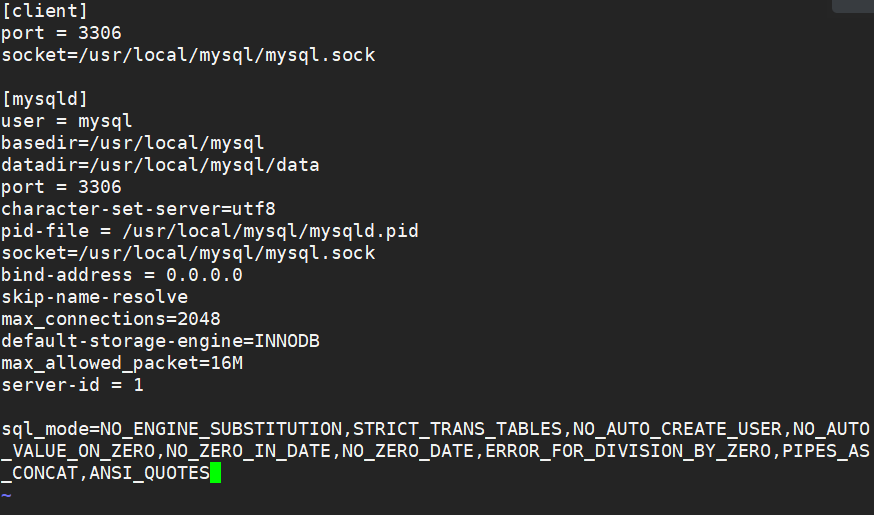Click the first 'port = 3306' line
The width and height of the screenshot is (874, 515).
pyautogui.click(x=61, y=33)
